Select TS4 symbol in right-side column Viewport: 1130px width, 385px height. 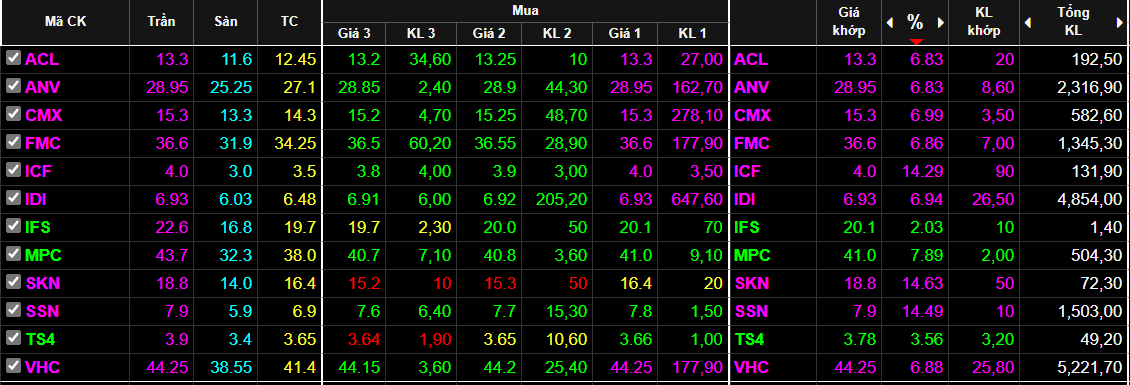pos(749,339)
